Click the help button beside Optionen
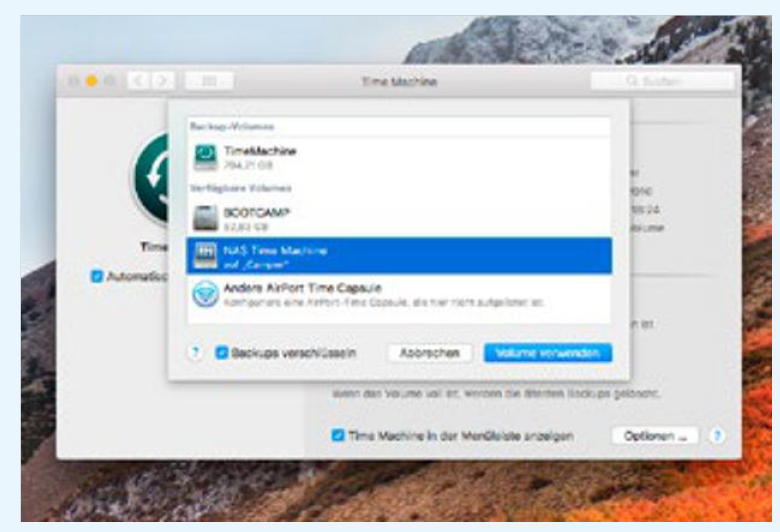 coord(717,436)
